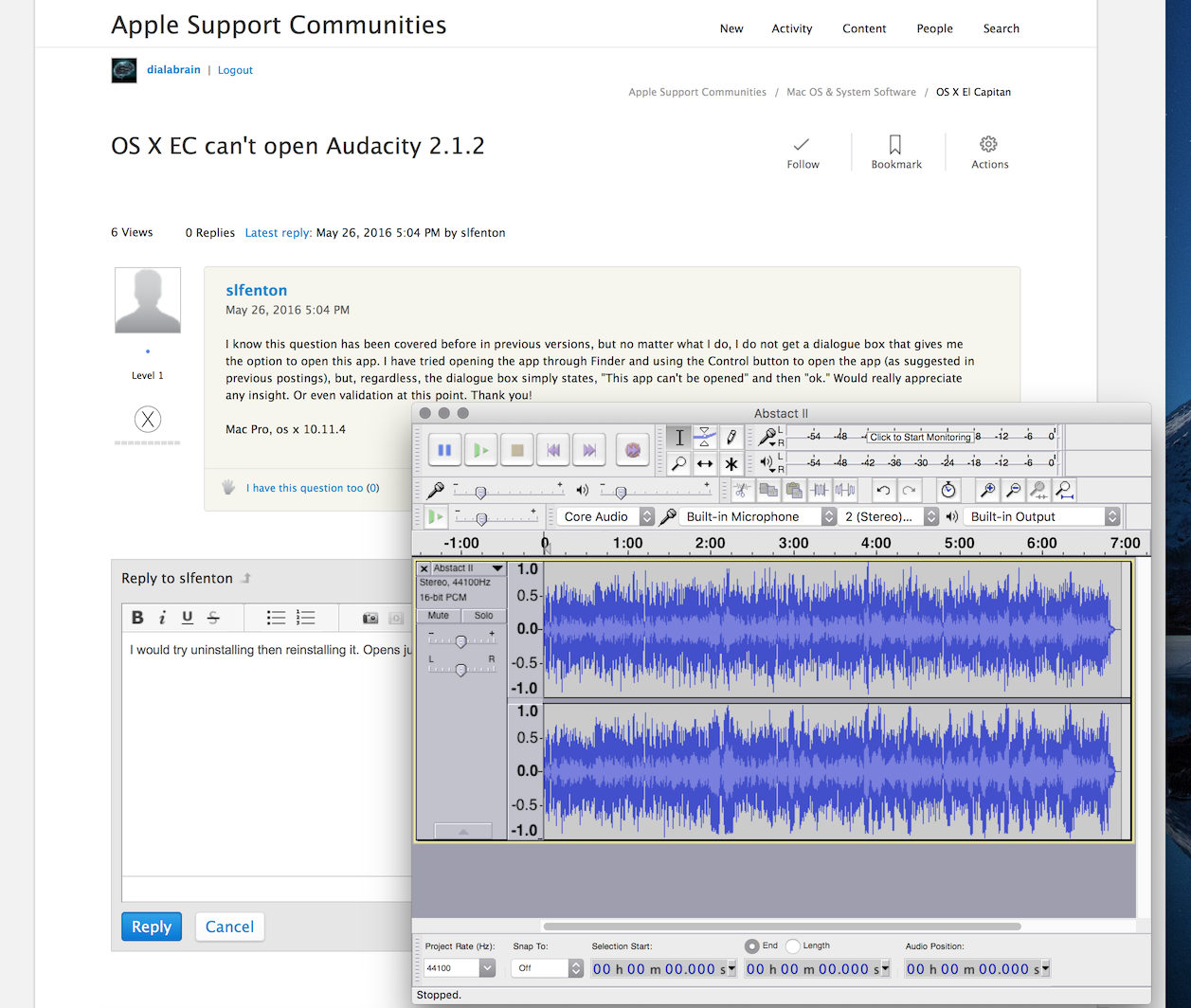This screenshot has width=1191, height=1008.
Task: Open the Snap To dropdown
Action: [x=548, y=968]
